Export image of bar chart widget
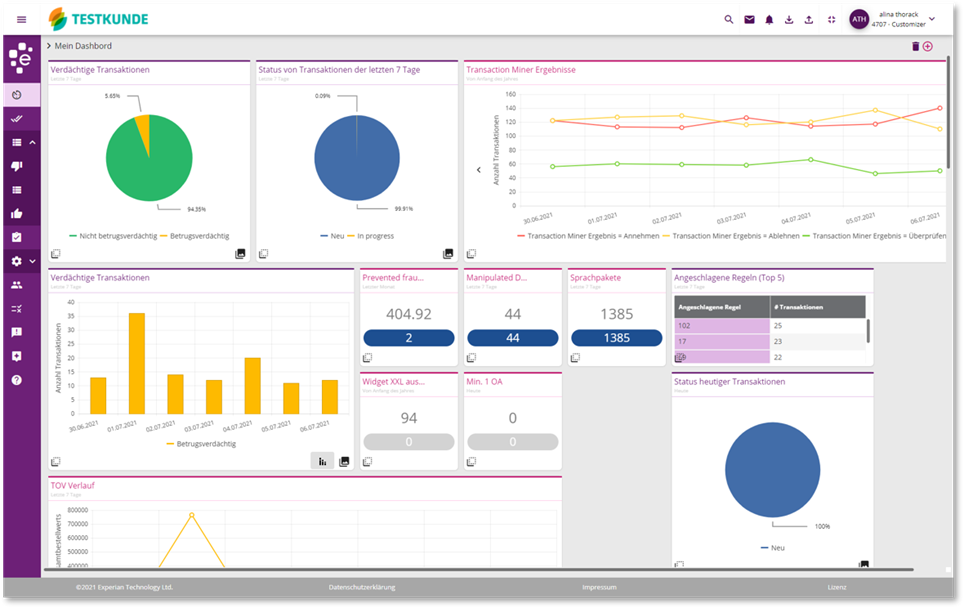The width and height of the screenshot is (964, 608). [344, 461]
